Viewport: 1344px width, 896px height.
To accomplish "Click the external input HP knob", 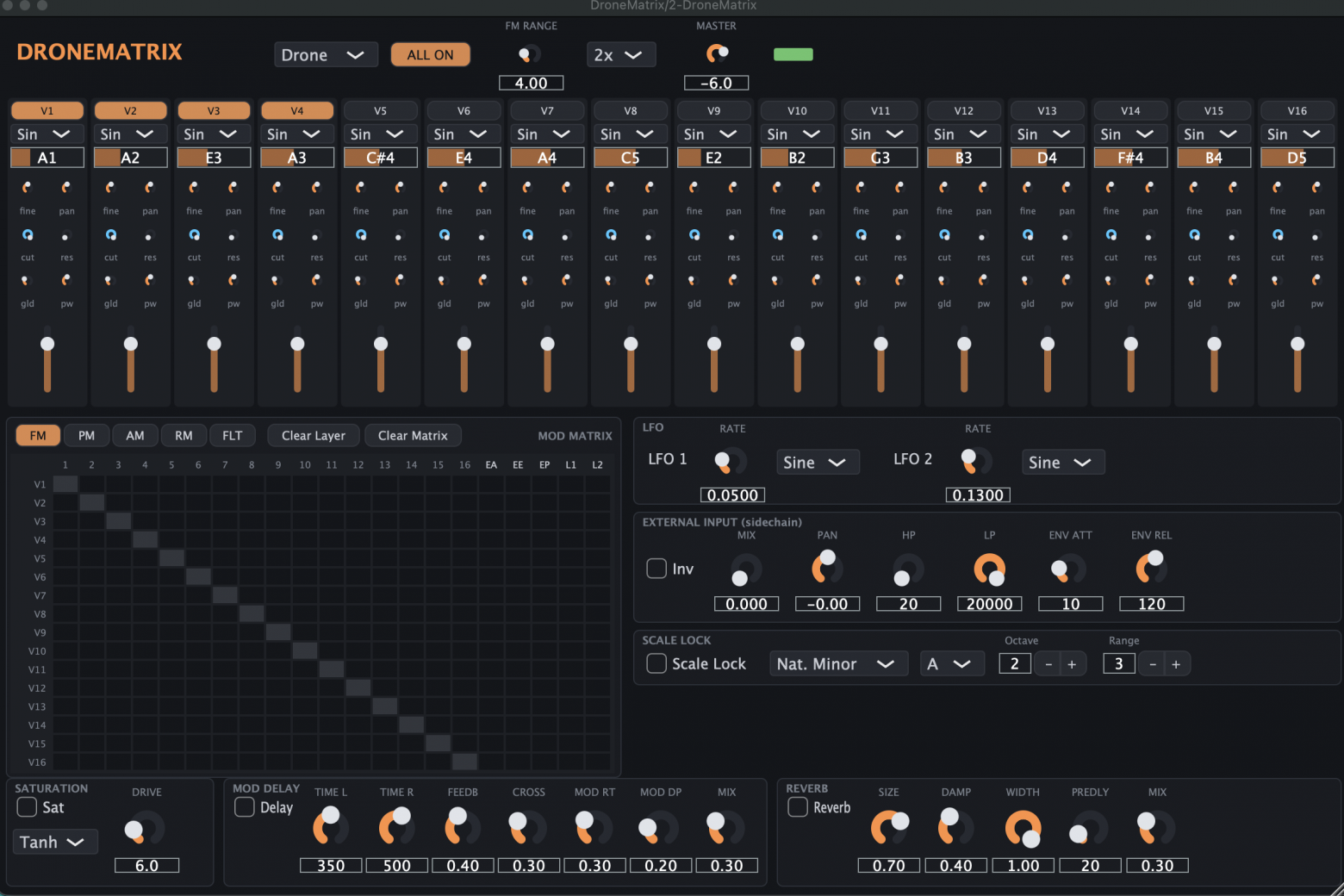I will coord(908,569).
